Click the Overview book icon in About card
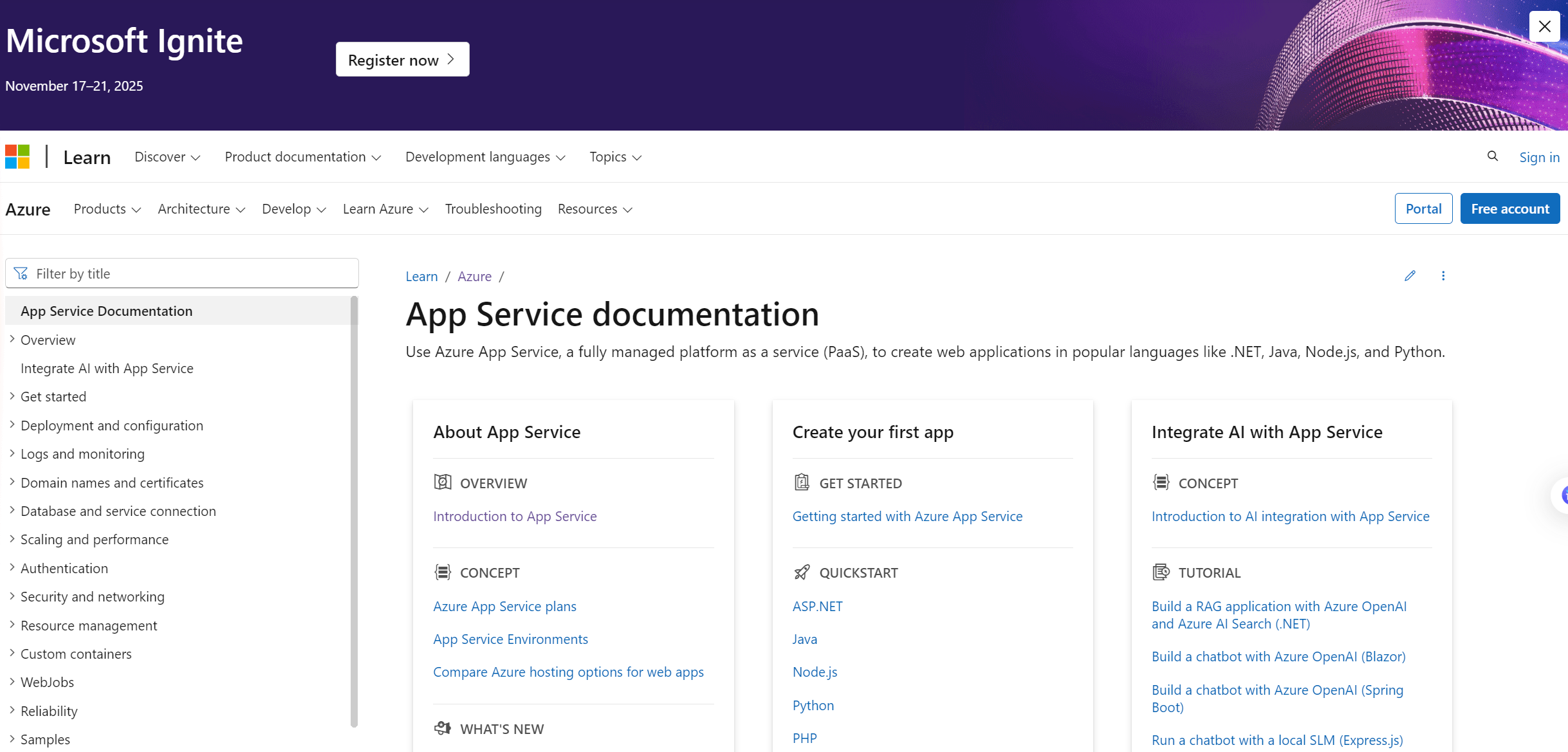Screen dimensions: 1568x752 [443, 482]
